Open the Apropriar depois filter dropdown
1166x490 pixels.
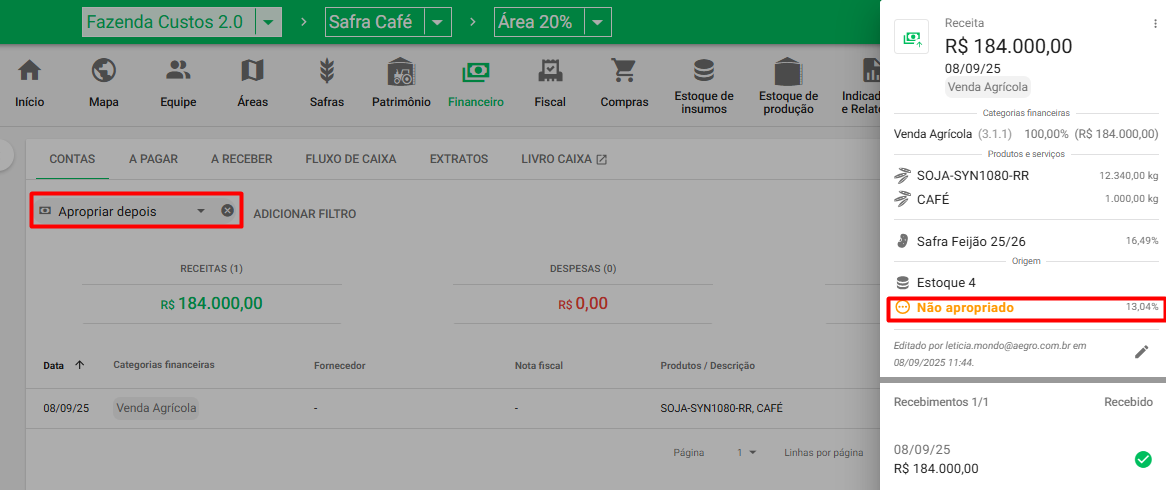(x=200, y=211)
